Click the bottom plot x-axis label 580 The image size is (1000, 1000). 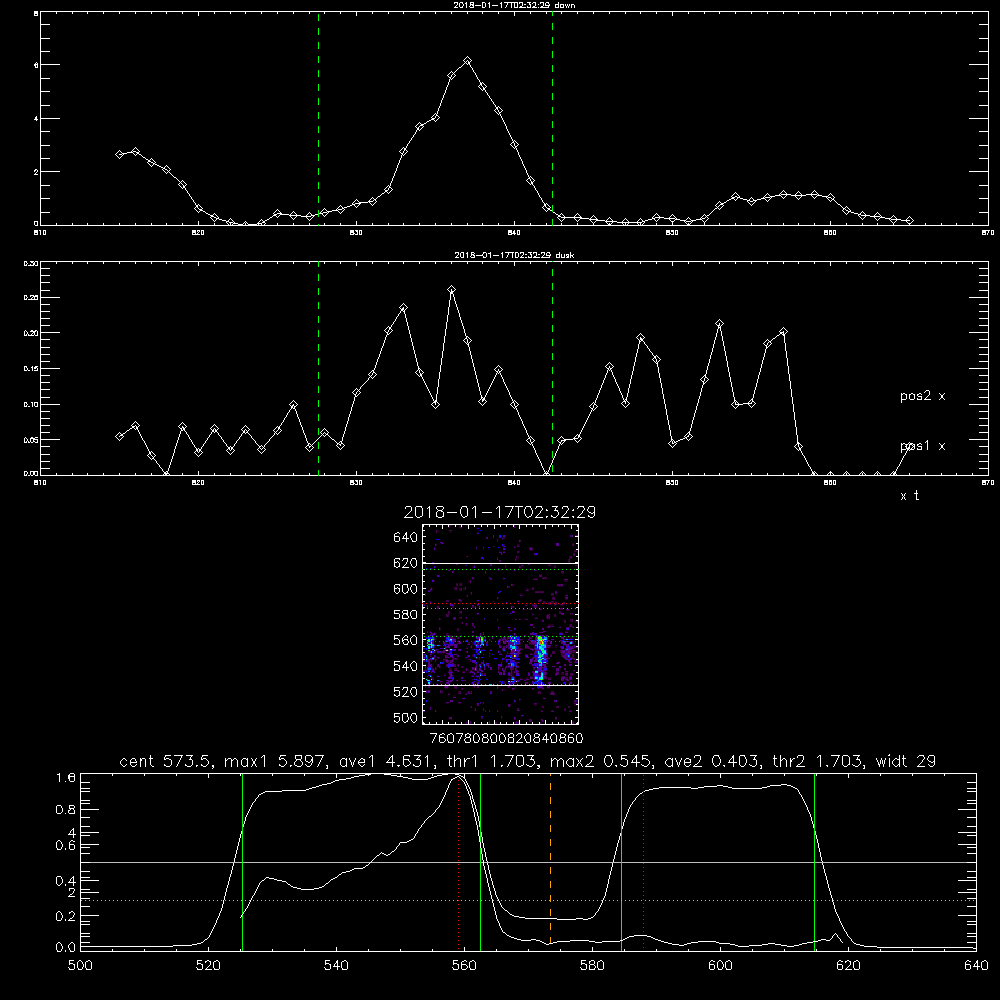[592, 966]
